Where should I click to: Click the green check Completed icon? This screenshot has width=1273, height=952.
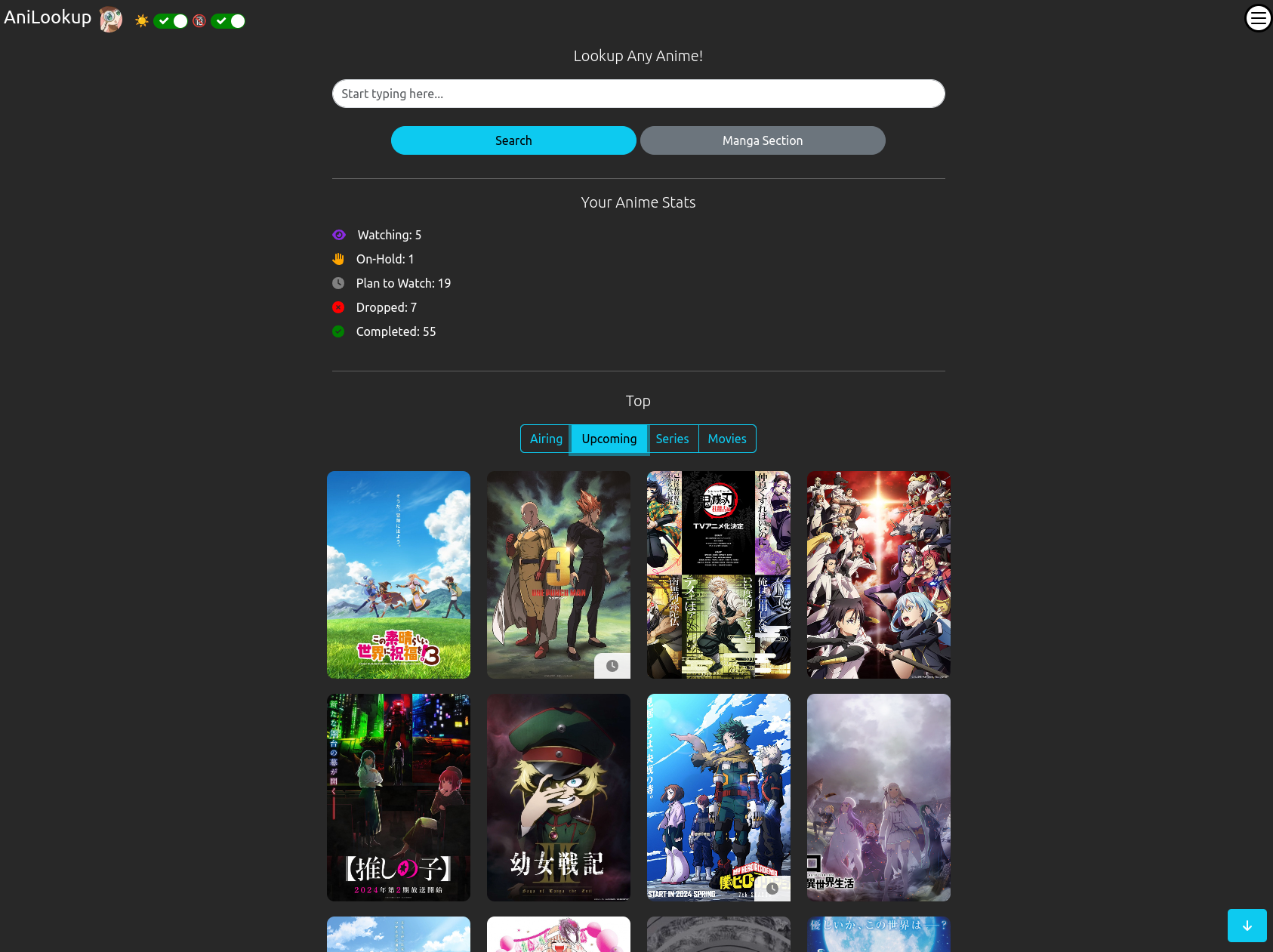(338, 331)
